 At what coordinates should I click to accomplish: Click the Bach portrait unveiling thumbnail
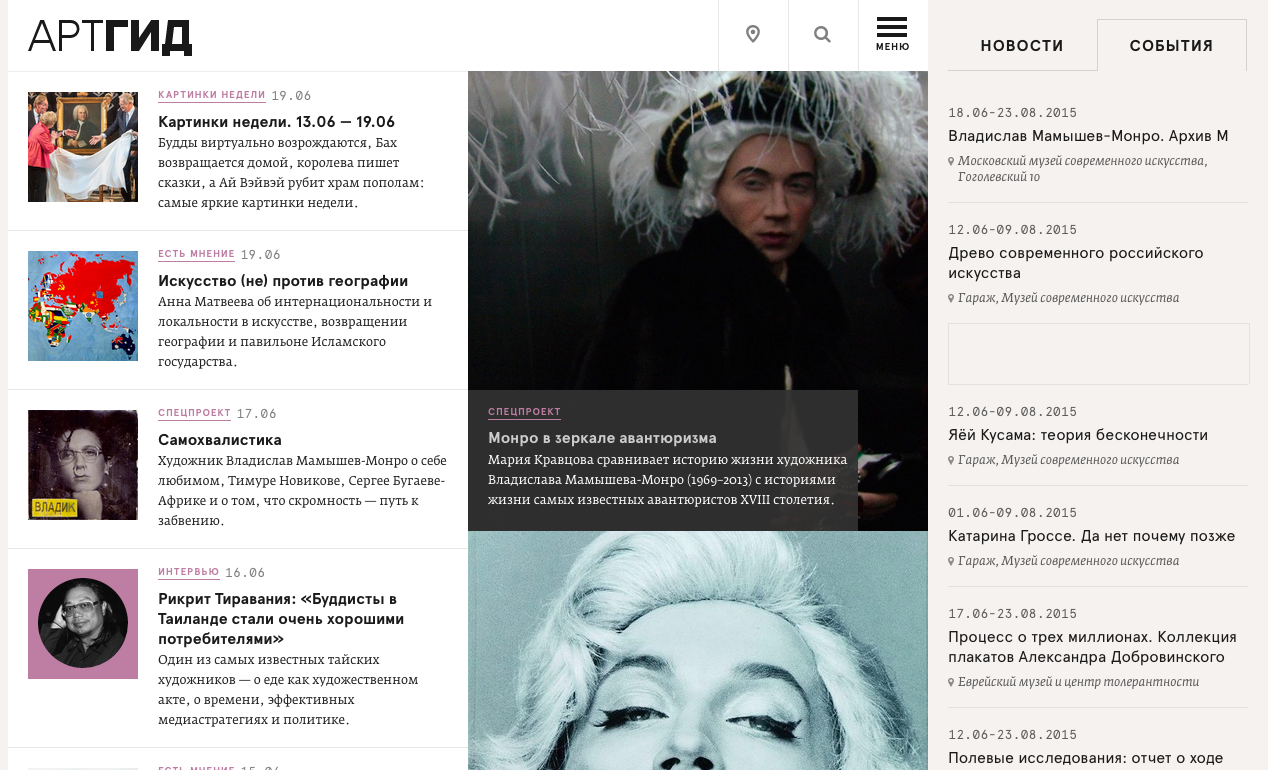pyautogui.click(x=83, y=147)
